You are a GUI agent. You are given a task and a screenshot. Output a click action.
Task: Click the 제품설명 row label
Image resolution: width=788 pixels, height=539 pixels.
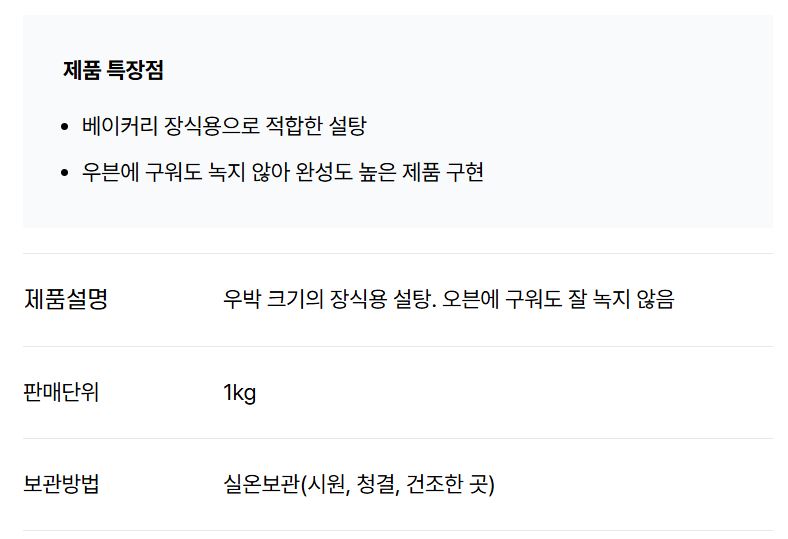pyautogui.click(x=66, y=299)
